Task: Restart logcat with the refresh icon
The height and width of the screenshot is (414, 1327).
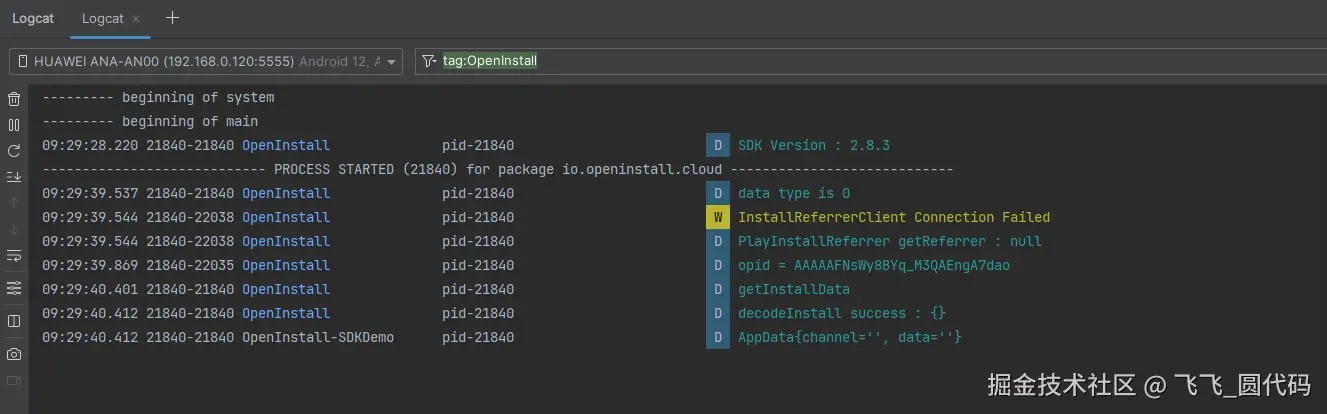Action: tap(14, 151)
